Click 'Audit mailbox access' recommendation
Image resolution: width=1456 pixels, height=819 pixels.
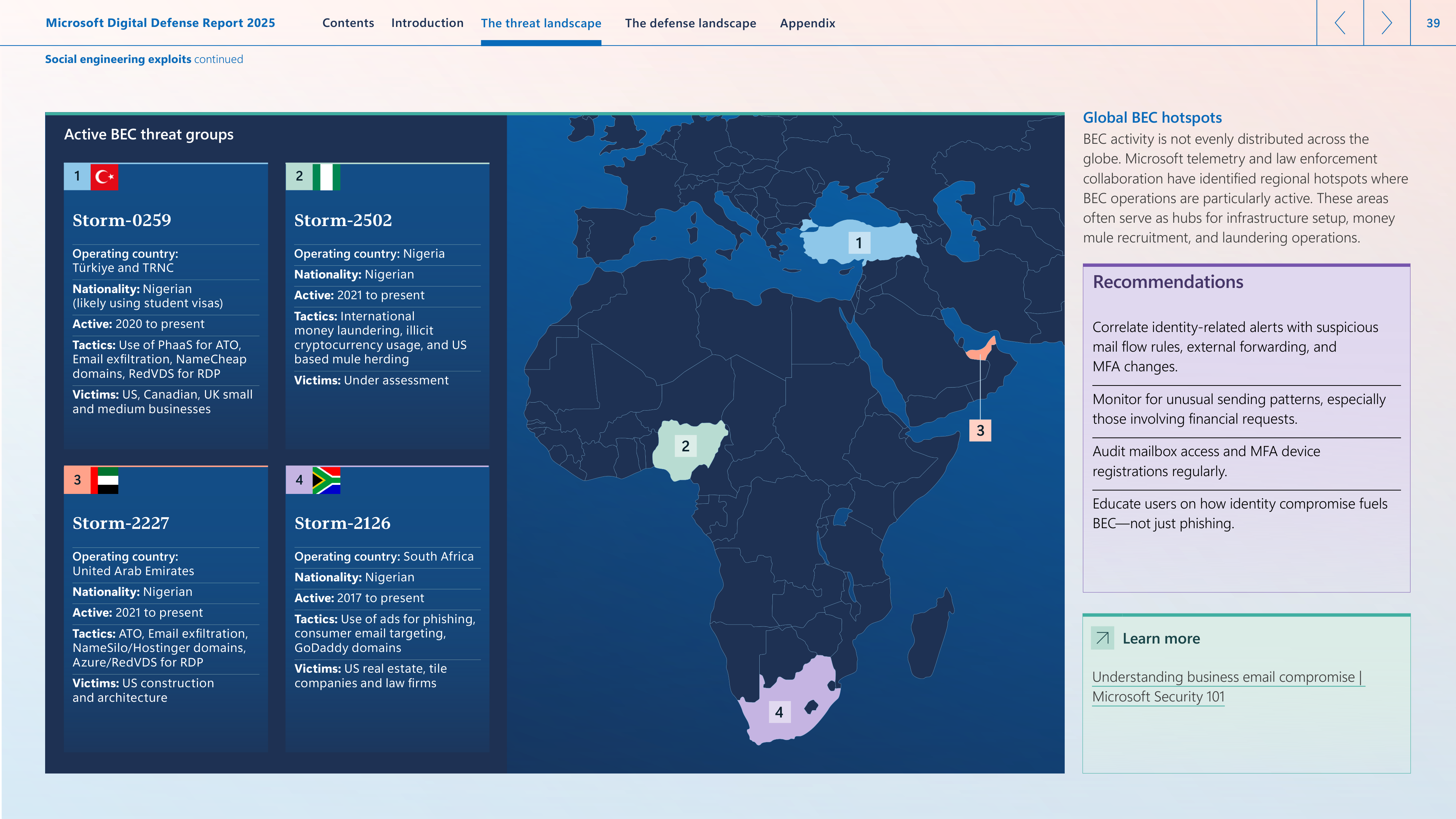tap(1207, 461)
